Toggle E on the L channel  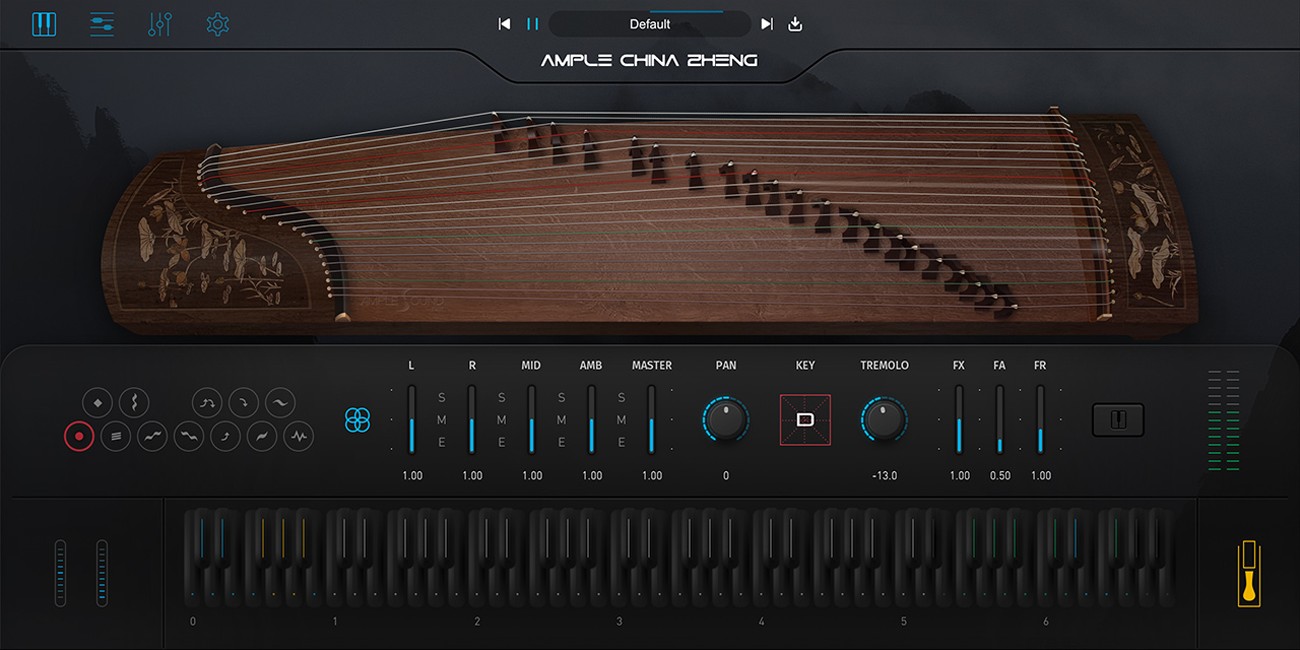(442, 442)
